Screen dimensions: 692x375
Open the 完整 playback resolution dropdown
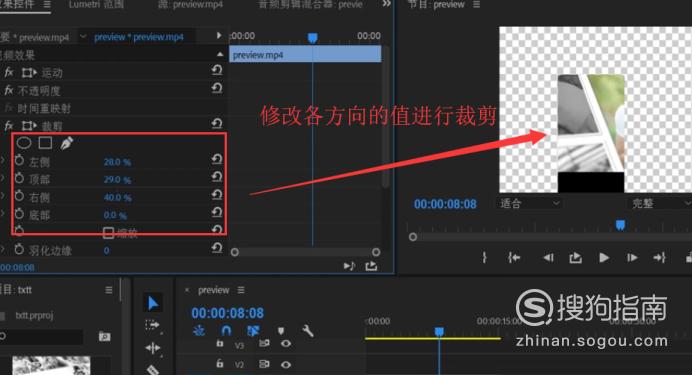659,203
